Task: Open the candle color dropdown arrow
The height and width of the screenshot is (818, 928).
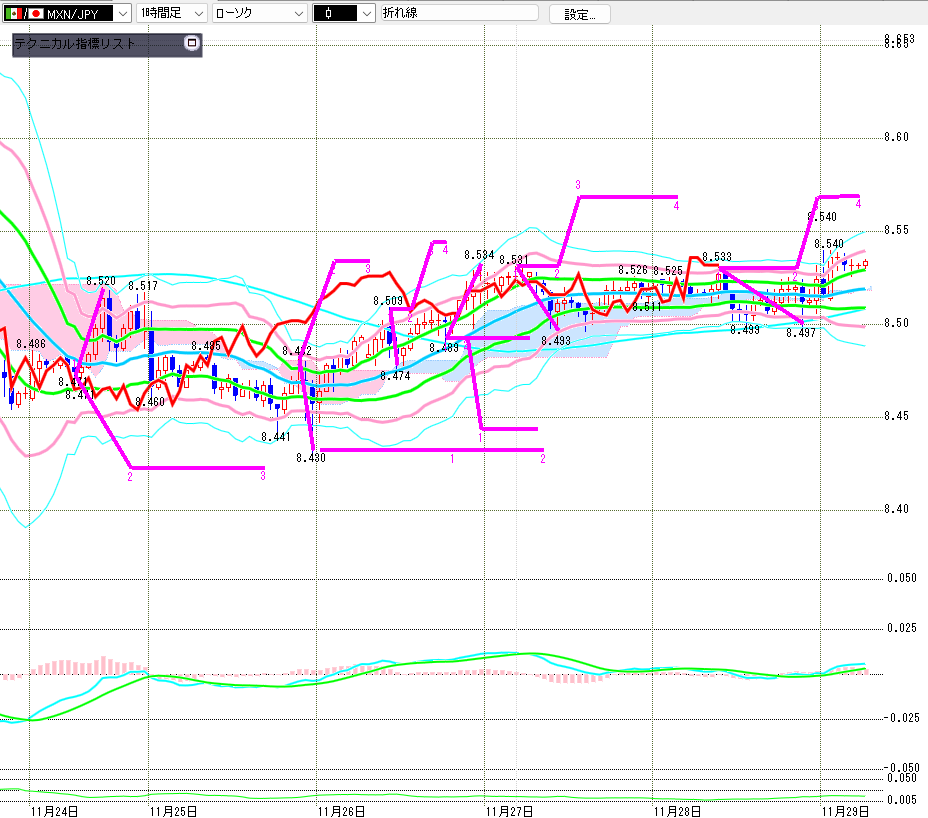Action: pos(365,13)
